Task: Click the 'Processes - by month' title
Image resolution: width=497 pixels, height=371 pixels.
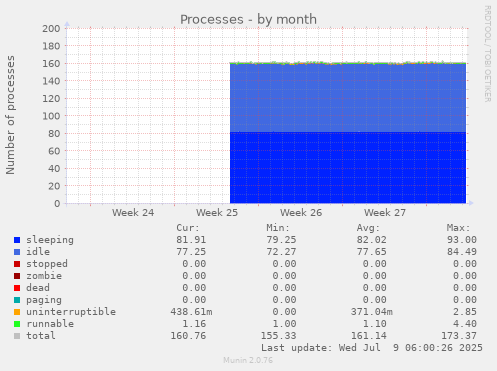Action: [x=248, y=19]
